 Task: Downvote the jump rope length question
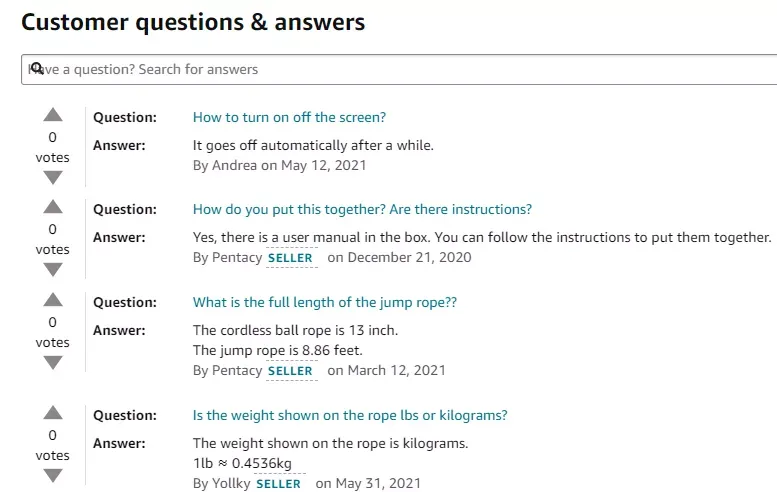coord(53,363)
